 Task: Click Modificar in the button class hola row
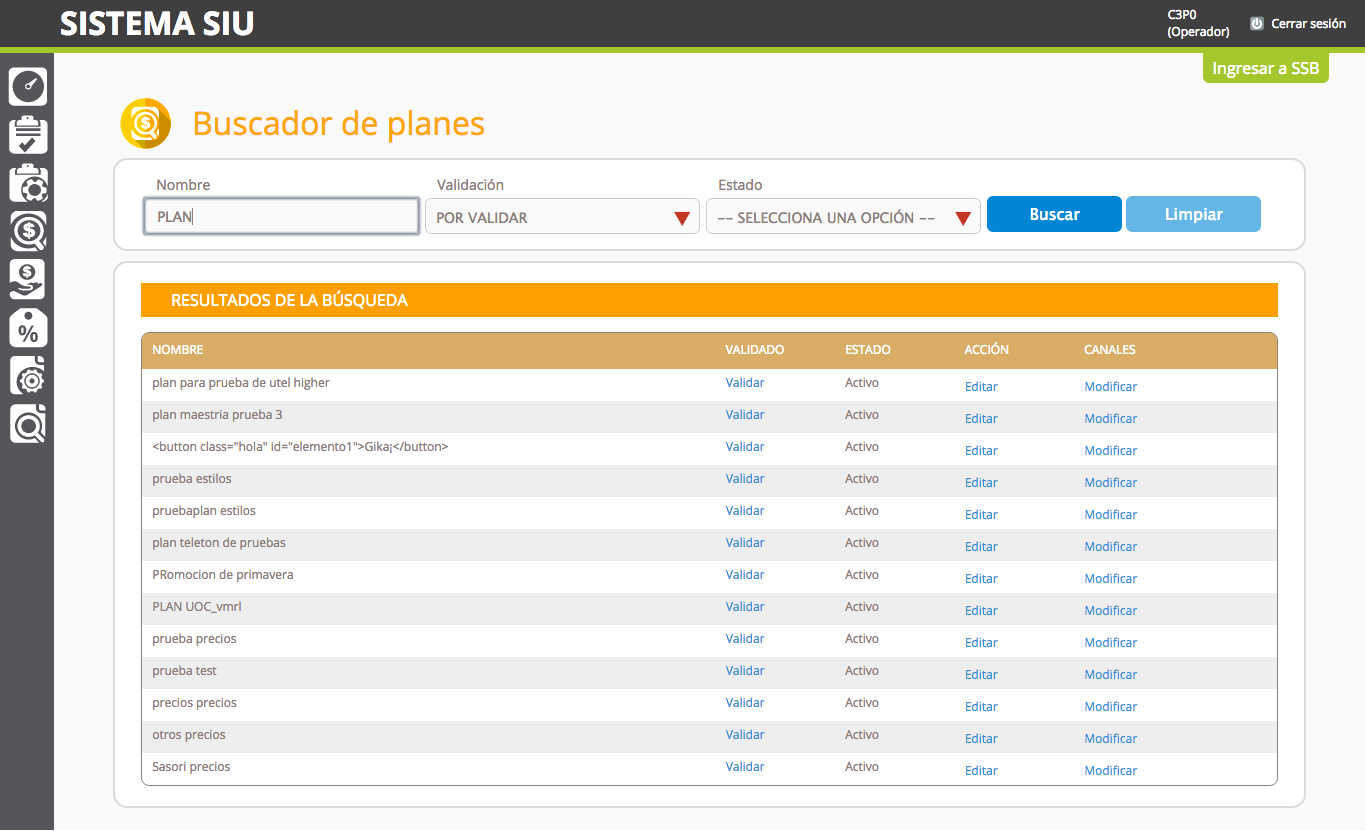point(1111,451)
